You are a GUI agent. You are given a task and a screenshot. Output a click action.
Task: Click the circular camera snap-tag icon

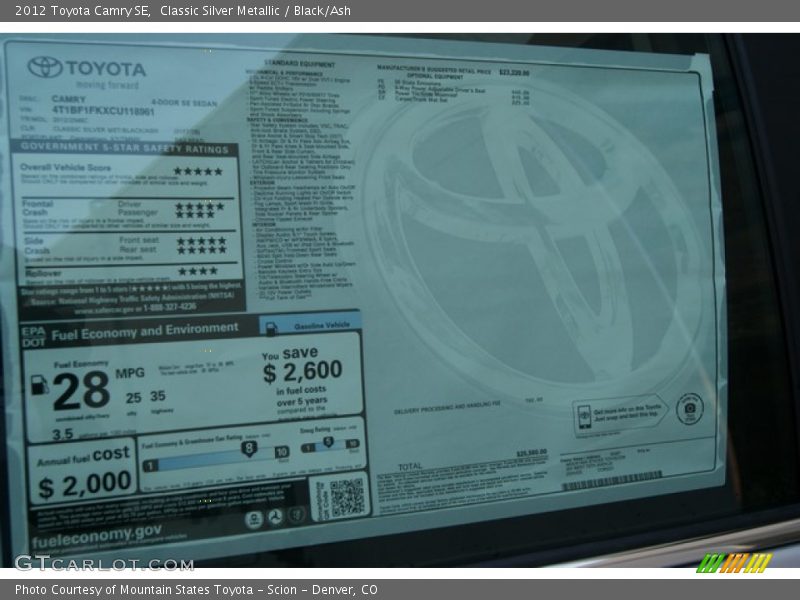pos(689,408)
